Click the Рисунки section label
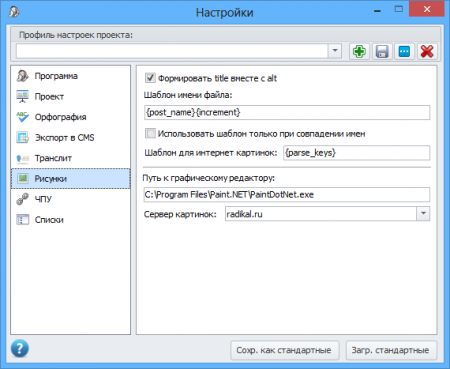450x369 pixels. click(51, 179)
